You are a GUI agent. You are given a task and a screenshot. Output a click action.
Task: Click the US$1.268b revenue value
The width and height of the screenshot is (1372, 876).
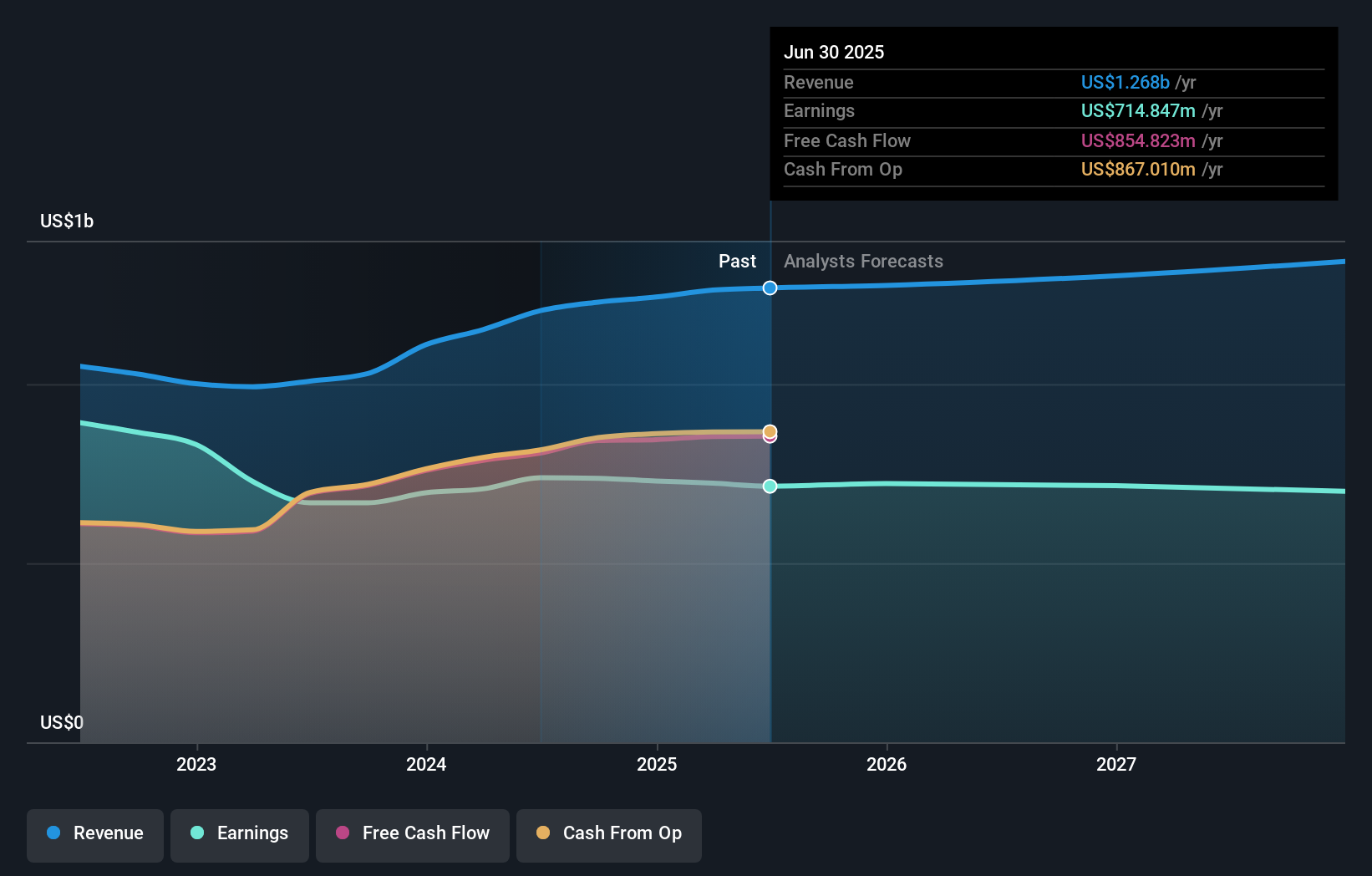tap(1125, 82)
